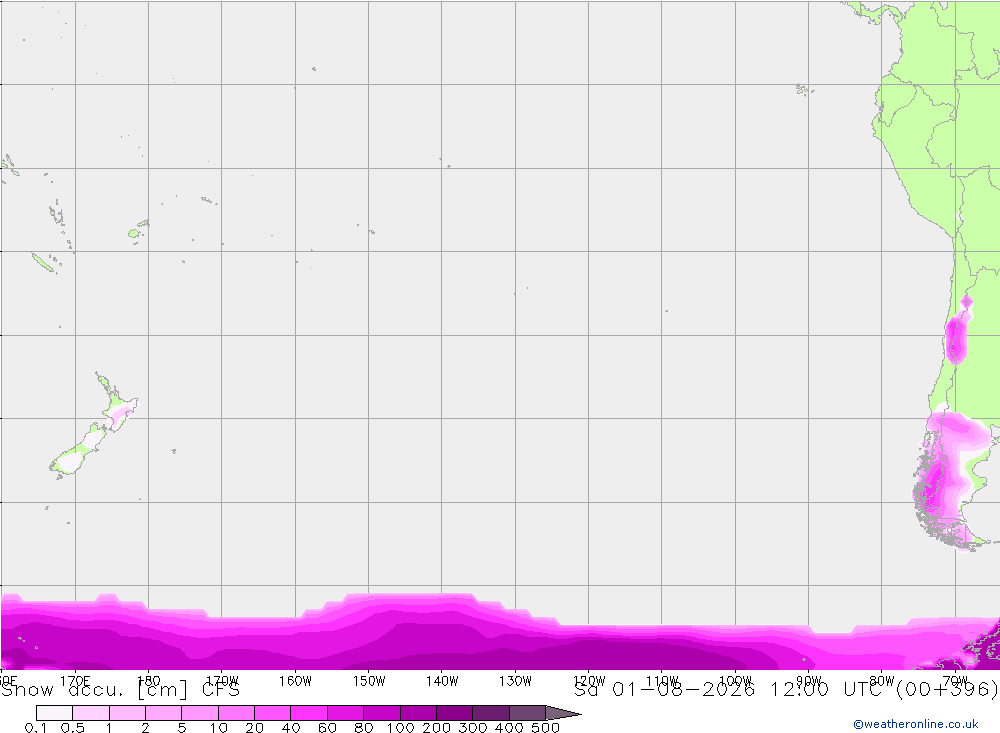Click the 150W longitude label
The image size is (1000, 733).
tap(369, 681)
